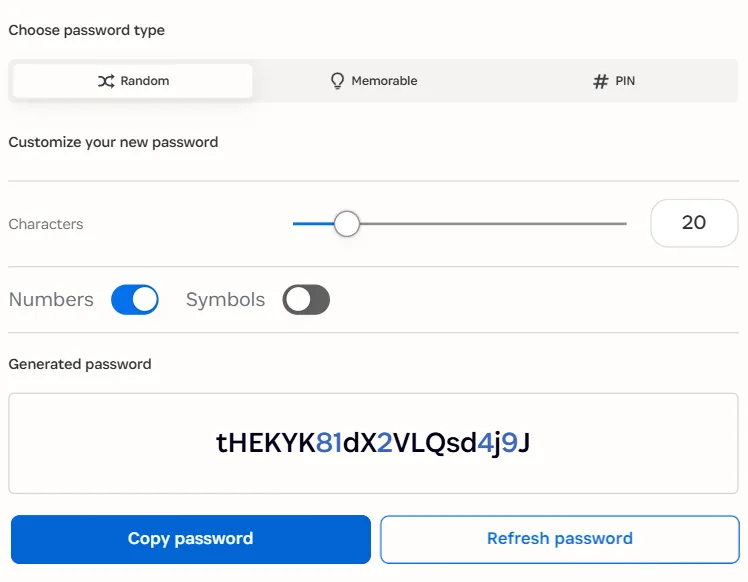Click the Characters slider handle
The width and height of the screenshot is (748, 582).
(346, 224)
